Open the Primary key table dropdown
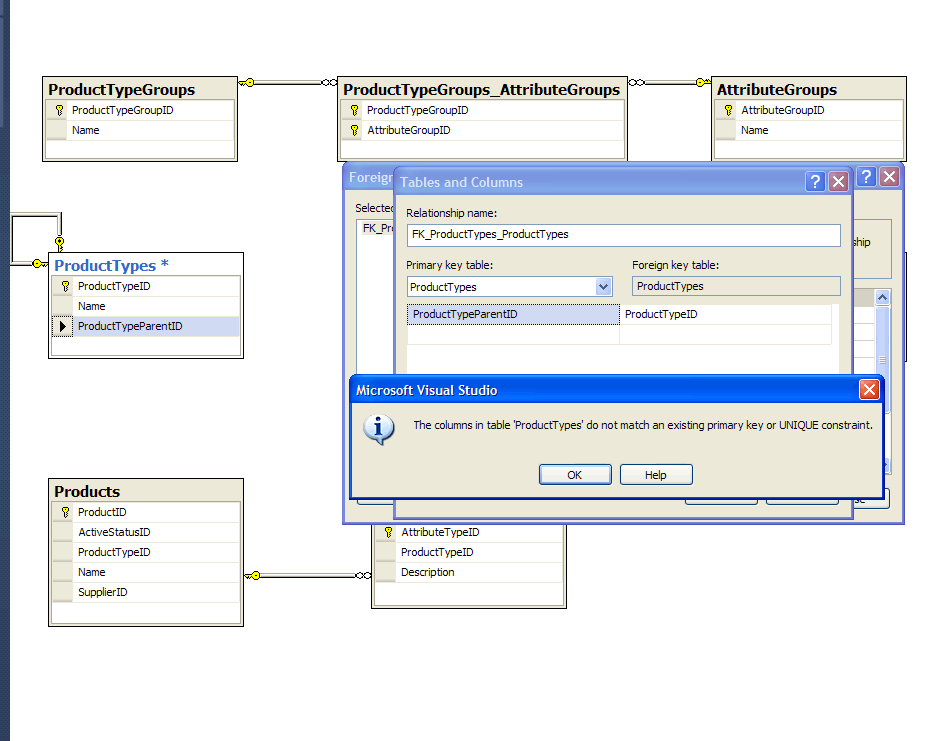 point(603,287)
